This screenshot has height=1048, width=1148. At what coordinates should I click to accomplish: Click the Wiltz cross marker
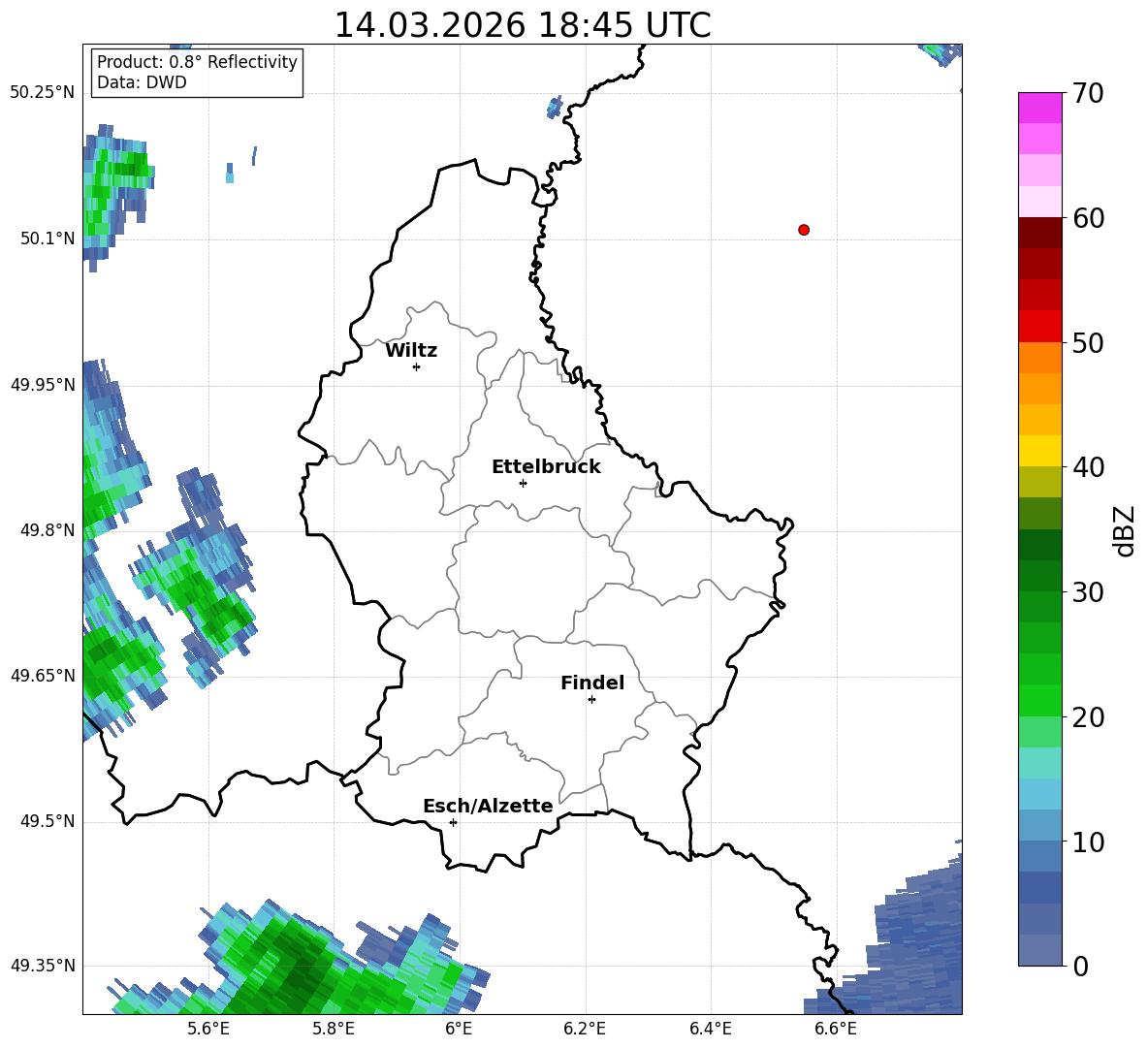[417, 366]
